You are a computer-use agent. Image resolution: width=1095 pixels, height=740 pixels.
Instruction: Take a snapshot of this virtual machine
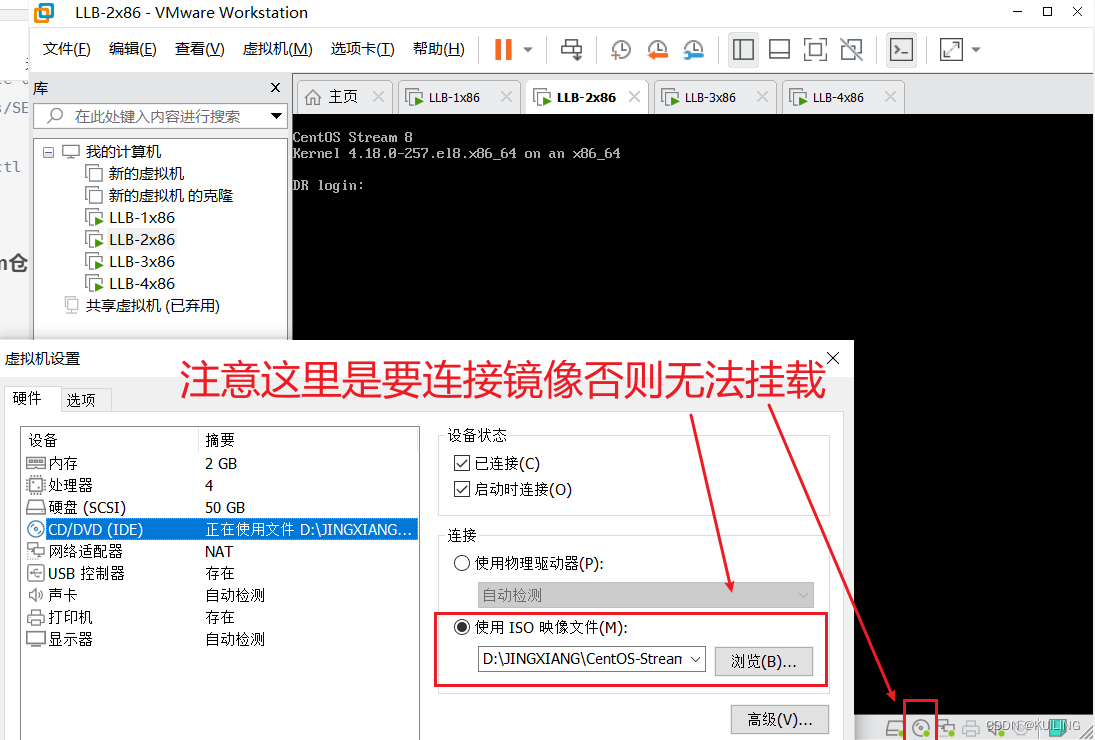coord(620,50)
